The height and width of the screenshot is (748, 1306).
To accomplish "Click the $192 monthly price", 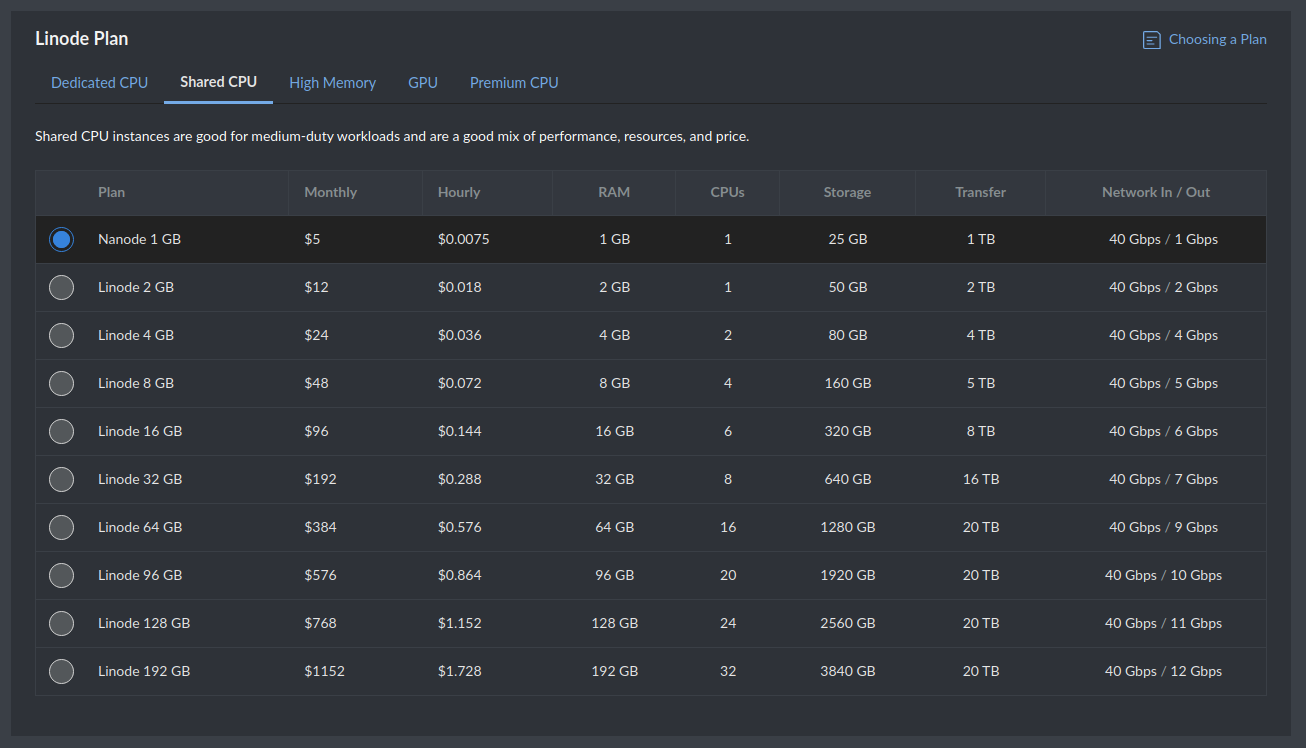I will (320, 480).
